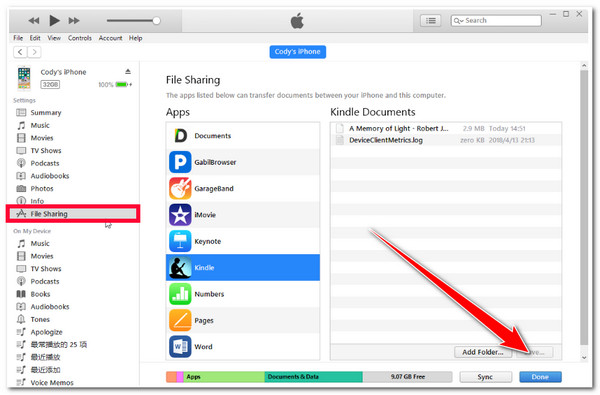This screenshot has width=600, height=395.
Task: Click the Apps segment of storage bar
Action: click(224, 377)
